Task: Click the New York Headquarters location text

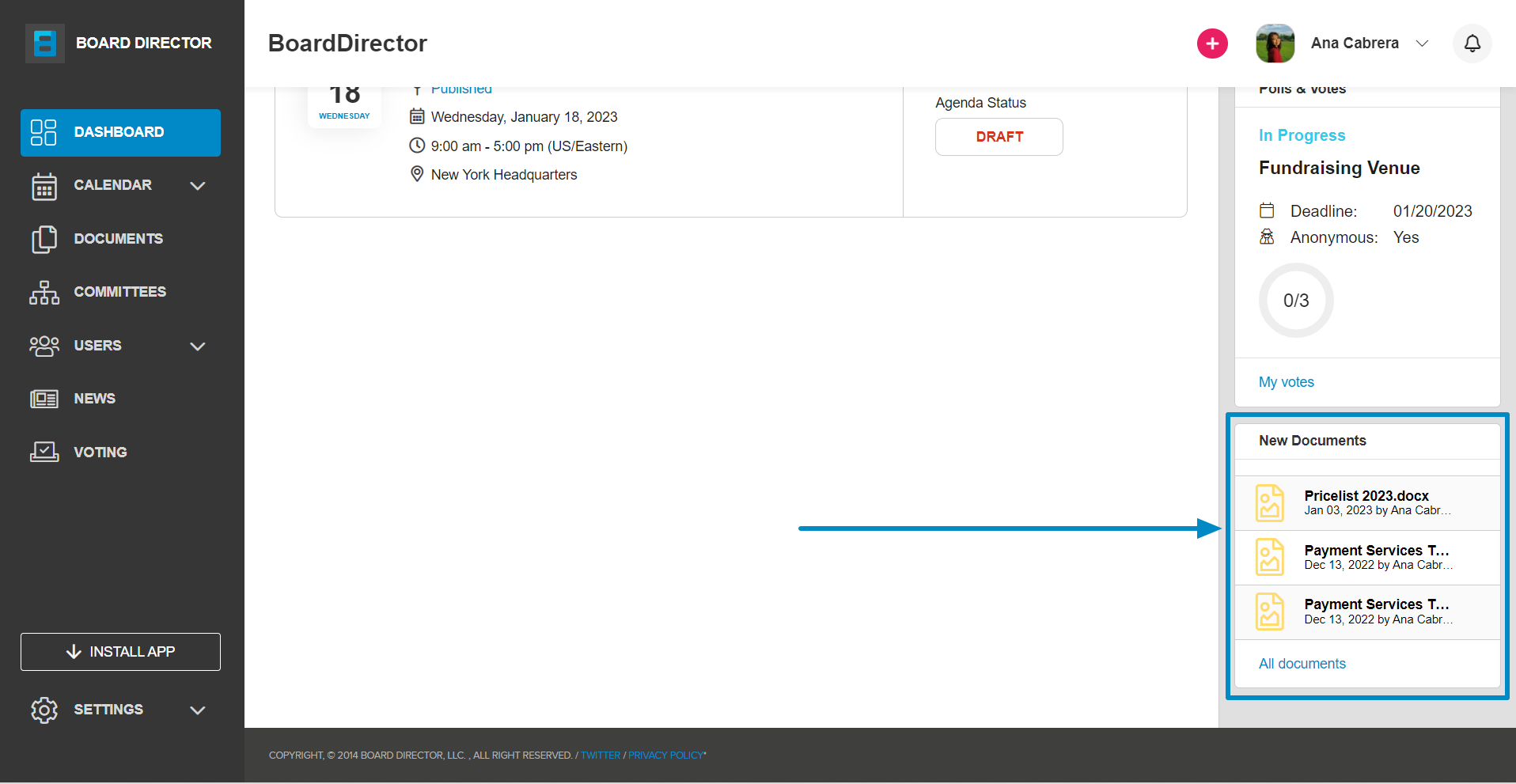Action: [504, 175]
